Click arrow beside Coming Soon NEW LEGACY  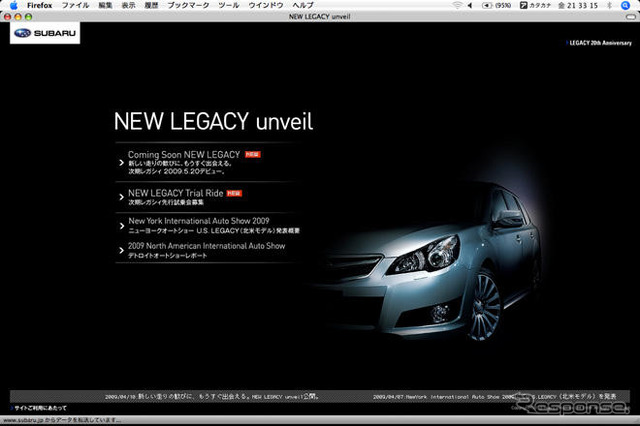121,162
